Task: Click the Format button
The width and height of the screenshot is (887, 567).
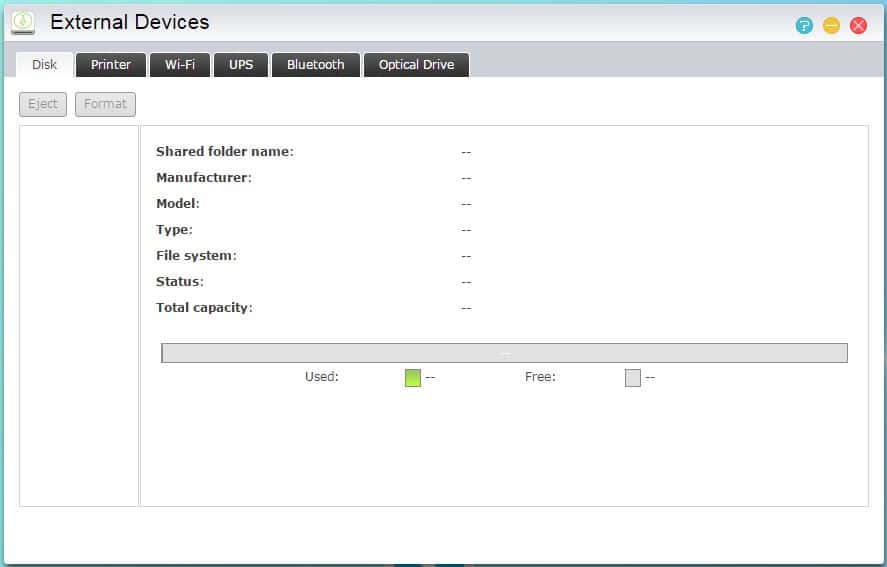Action: tap(105, 104)
